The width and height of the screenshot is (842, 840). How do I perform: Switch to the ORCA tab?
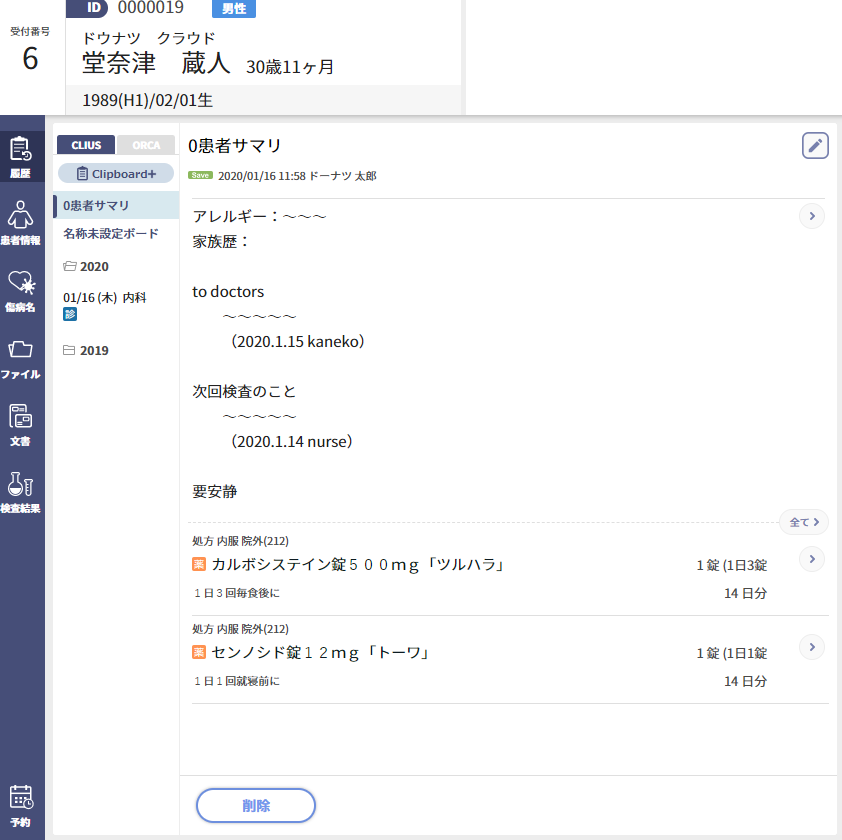(x=146, y=145)
